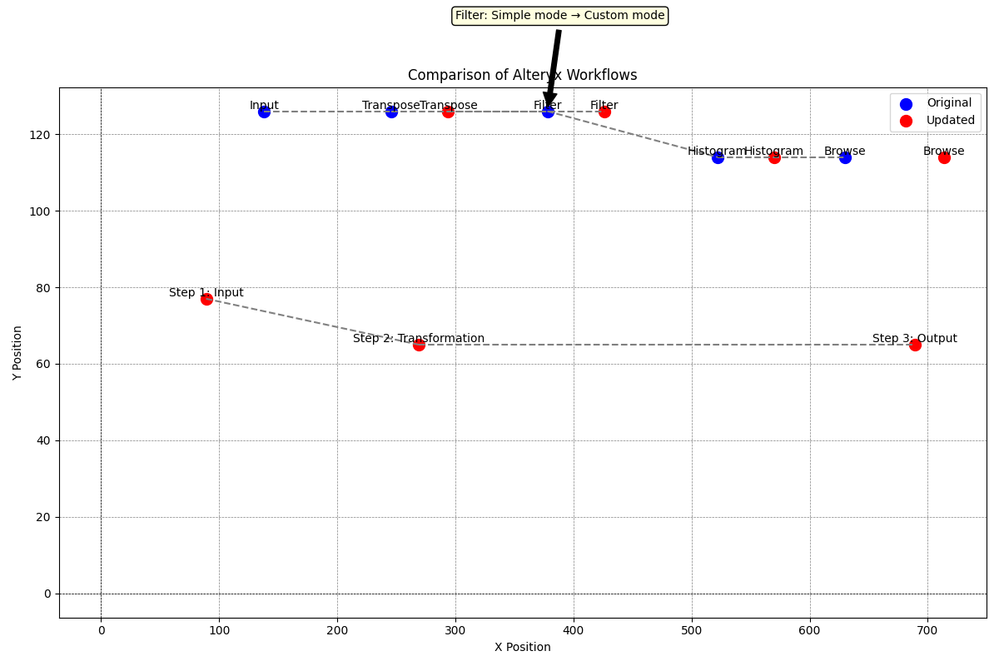Click the 'X Position' axis label
This screenshot has height=666, width=999.
point(522,647)
